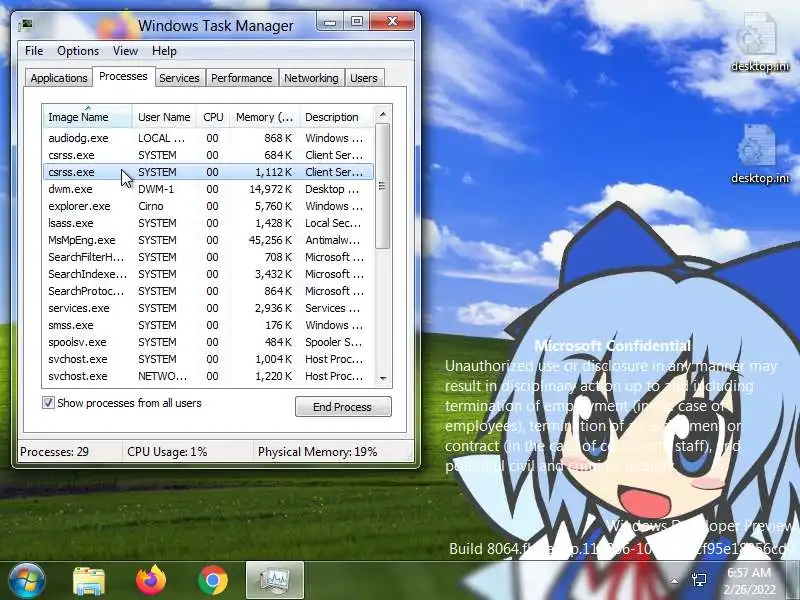
Task: Sort by Description column header
Action: [x=337, y=117]
